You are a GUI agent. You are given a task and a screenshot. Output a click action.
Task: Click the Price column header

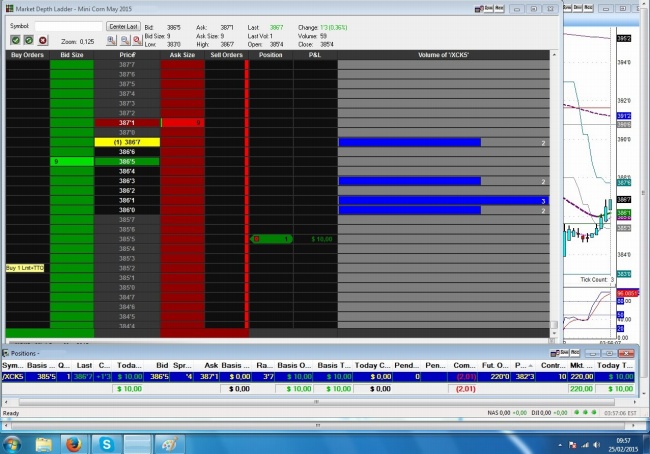[127, 55]
